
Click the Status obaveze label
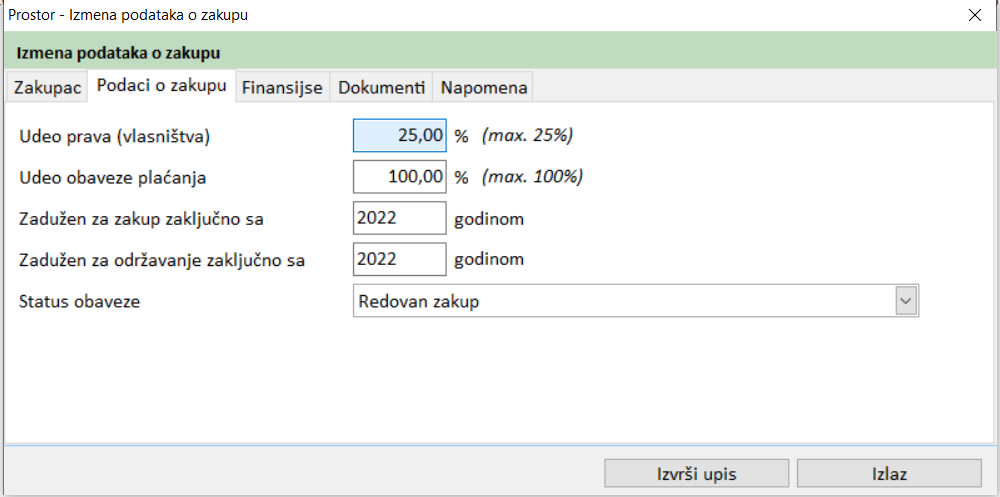[x=80, y=301]
